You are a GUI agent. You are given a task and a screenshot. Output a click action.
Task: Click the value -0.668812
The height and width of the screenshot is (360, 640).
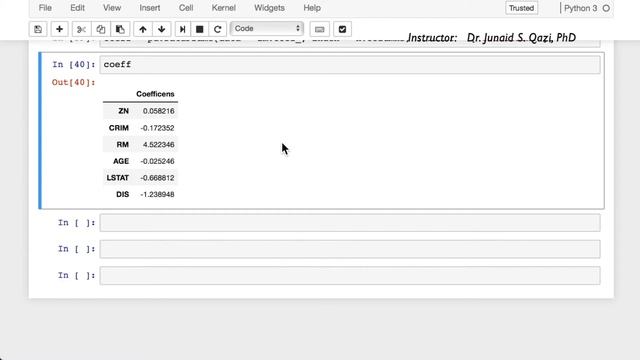(x=157, y=178)
